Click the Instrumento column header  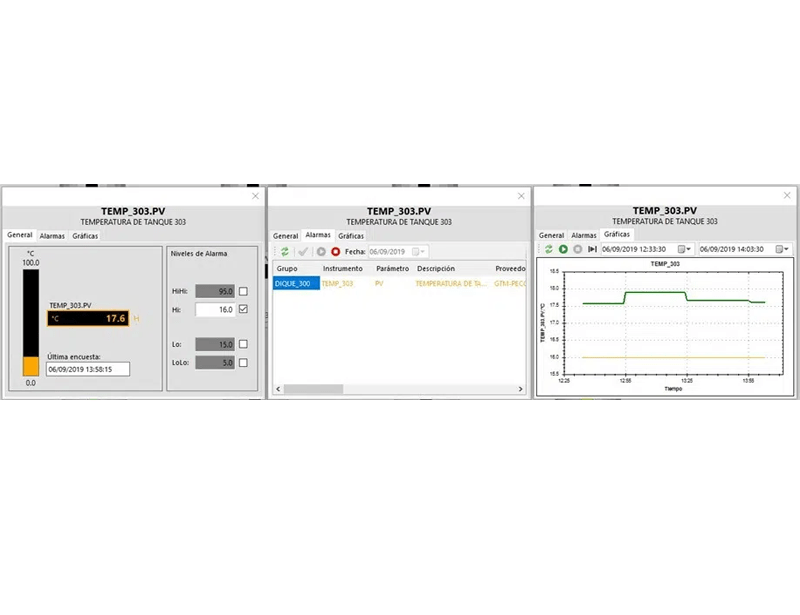tap(342, 268)
